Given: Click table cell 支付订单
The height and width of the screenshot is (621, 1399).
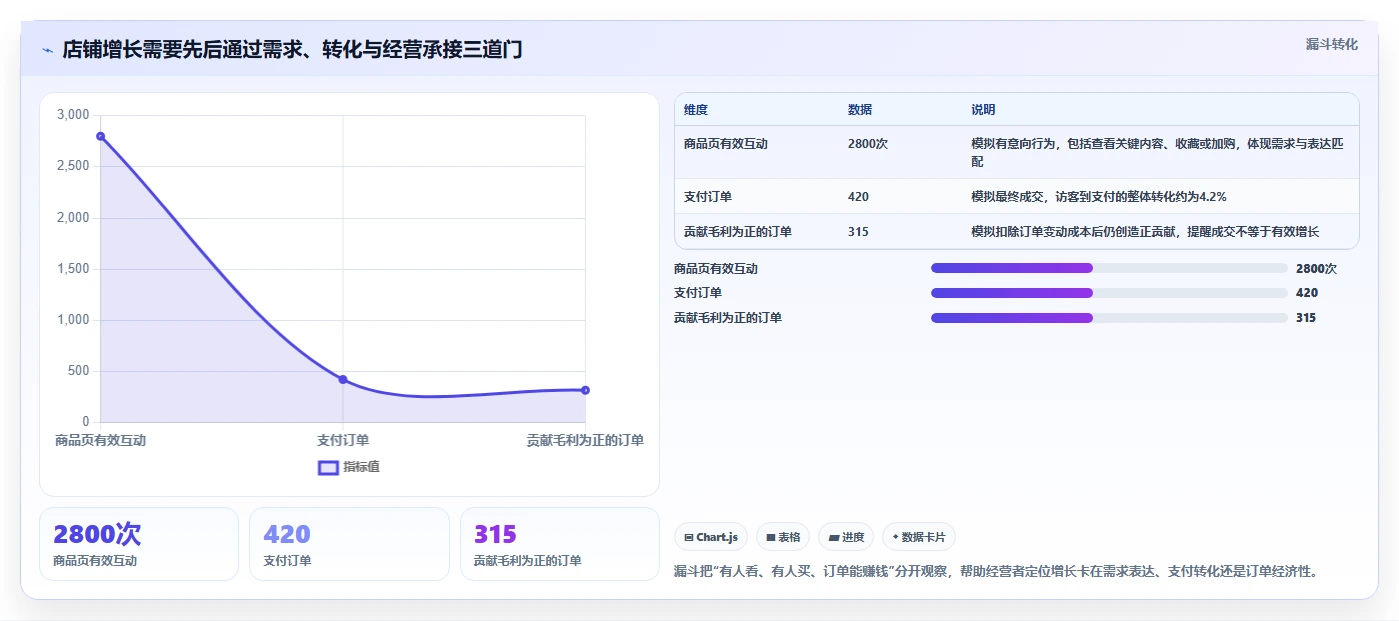Looking at the screenshot, I should (x=708, y=197).
